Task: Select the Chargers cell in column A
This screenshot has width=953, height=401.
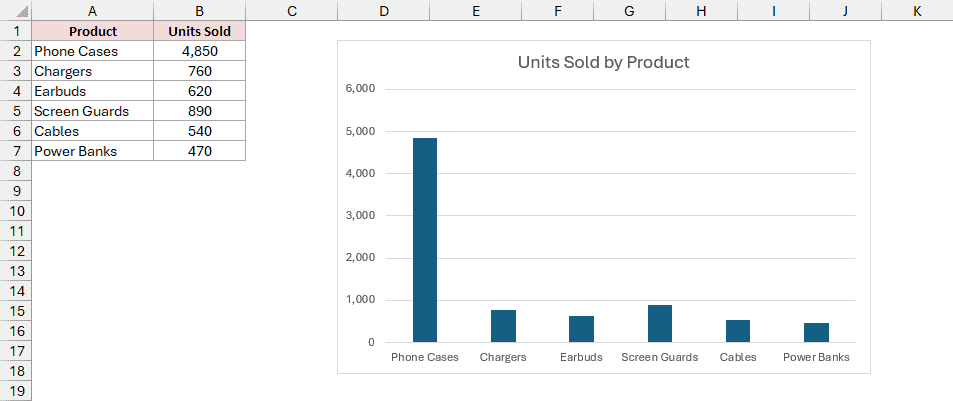Action: pyautogui.click(x=92, y=71)
